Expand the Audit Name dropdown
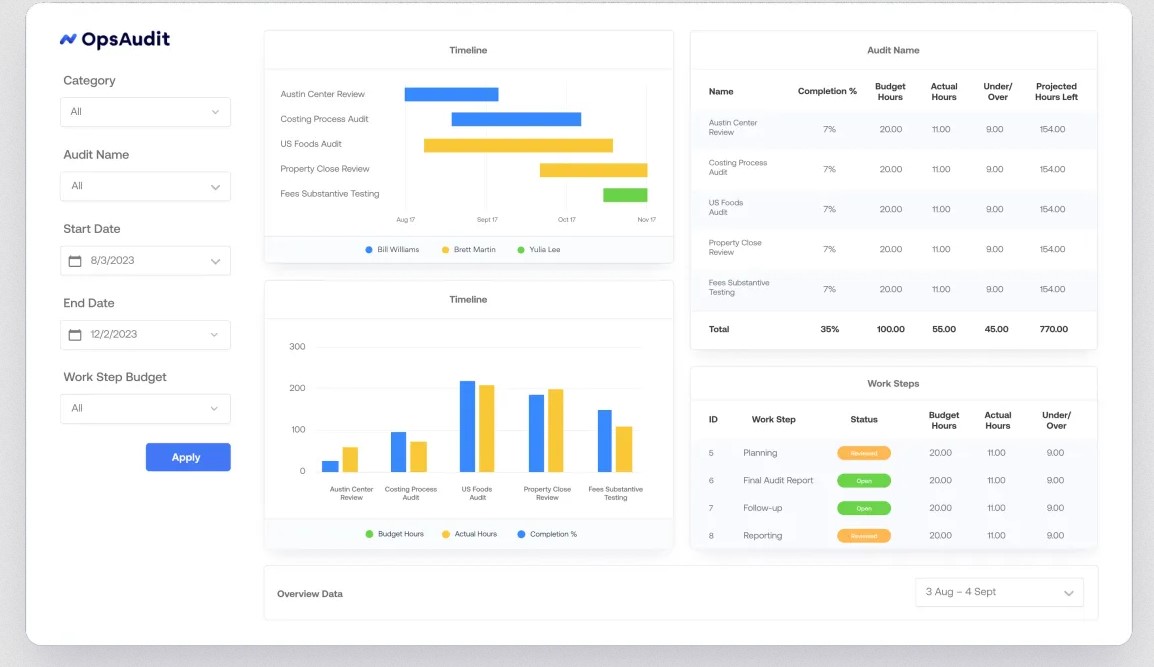Image resolution: width=1154 pixels, height=667 pixels. coord(146,186)
